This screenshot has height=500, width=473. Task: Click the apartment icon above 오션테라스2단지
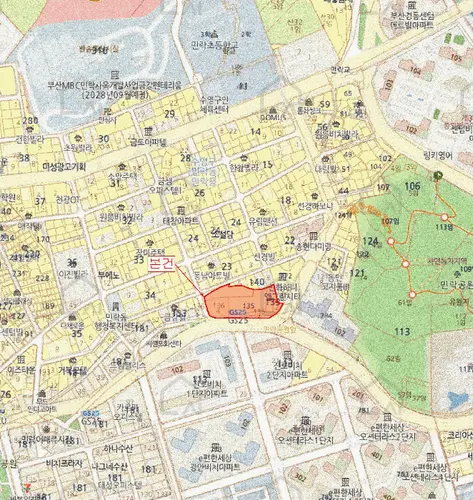[387, 417]
